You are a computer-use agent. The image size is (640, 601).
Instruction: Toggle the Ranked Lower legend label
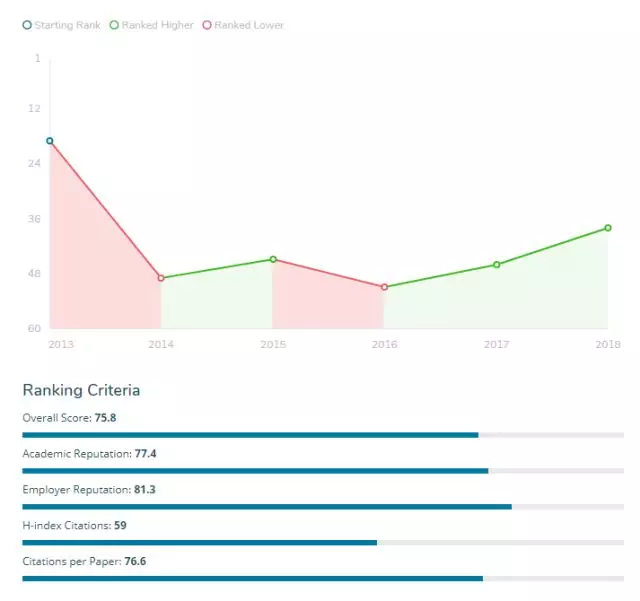248,25
